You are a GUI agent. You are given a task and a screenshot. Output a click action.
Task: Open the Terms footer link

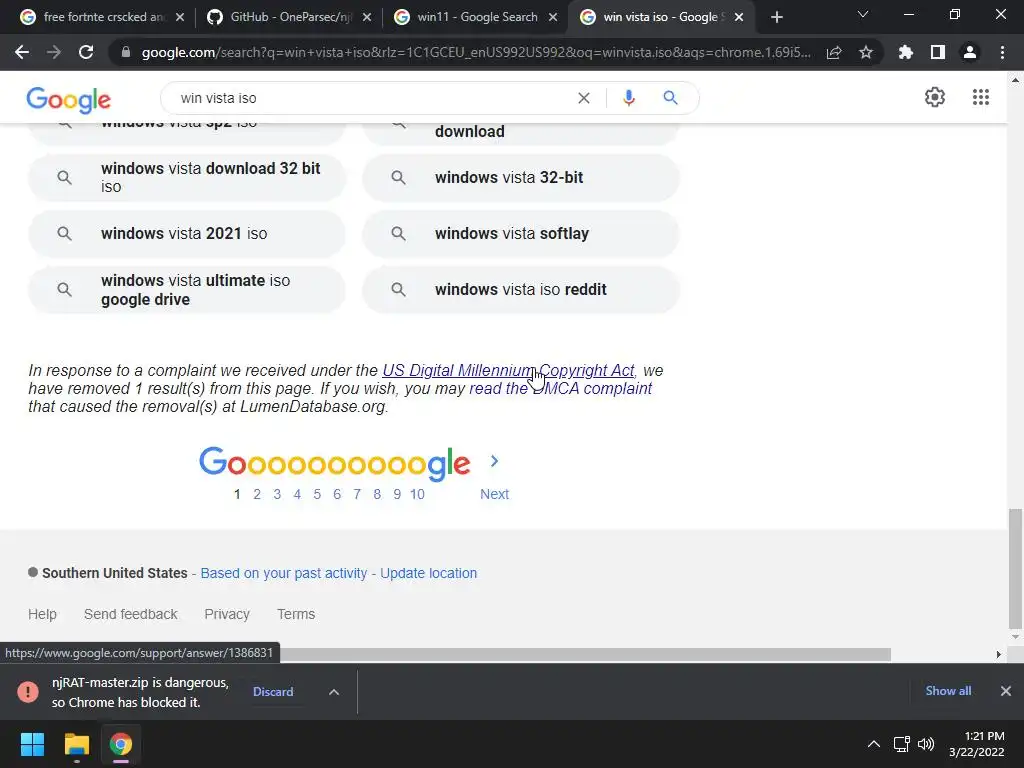click(x=296, y=614)
